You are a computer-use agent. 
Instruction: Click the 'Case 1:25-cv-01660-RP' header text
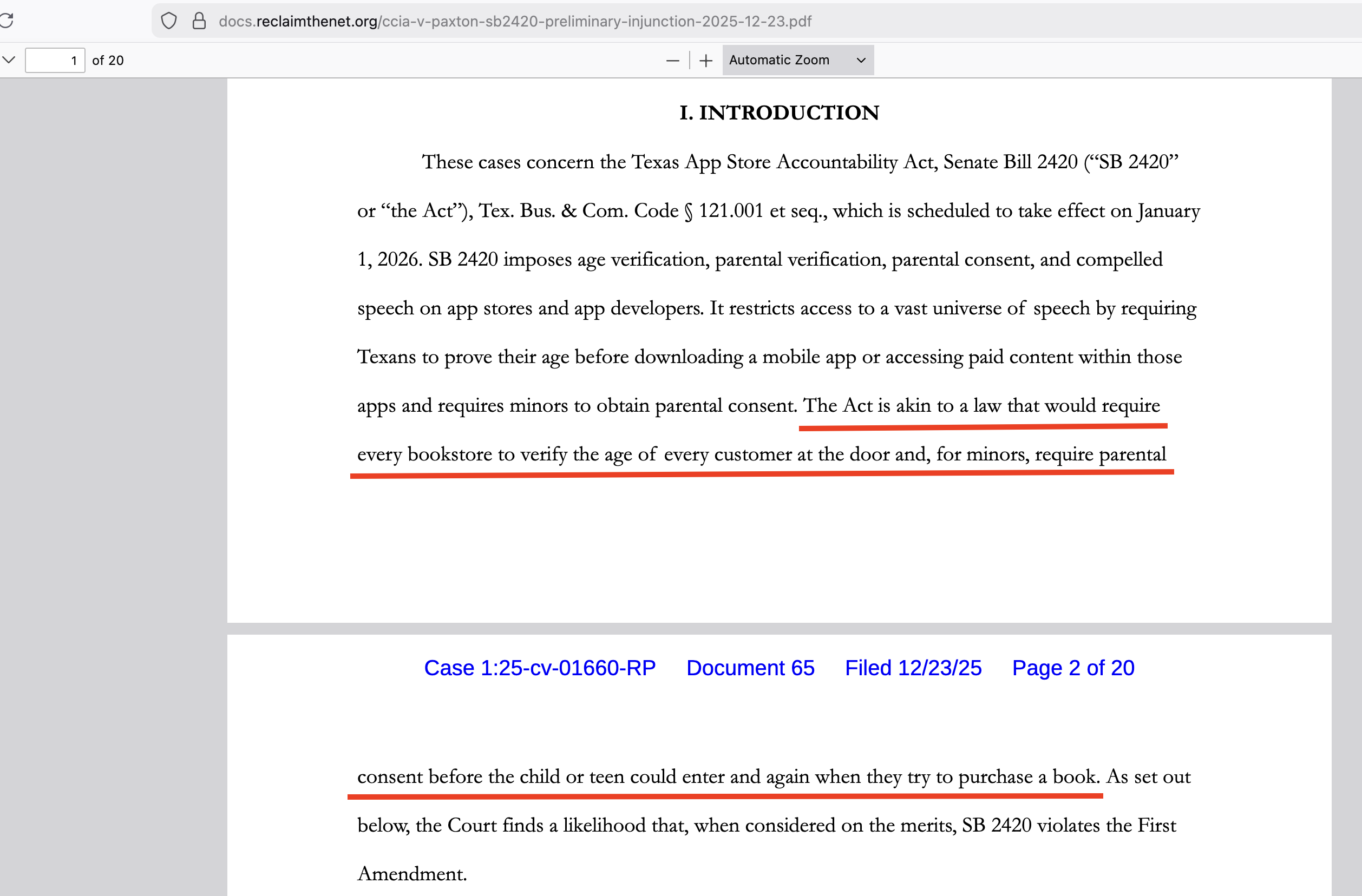[539, 668]
